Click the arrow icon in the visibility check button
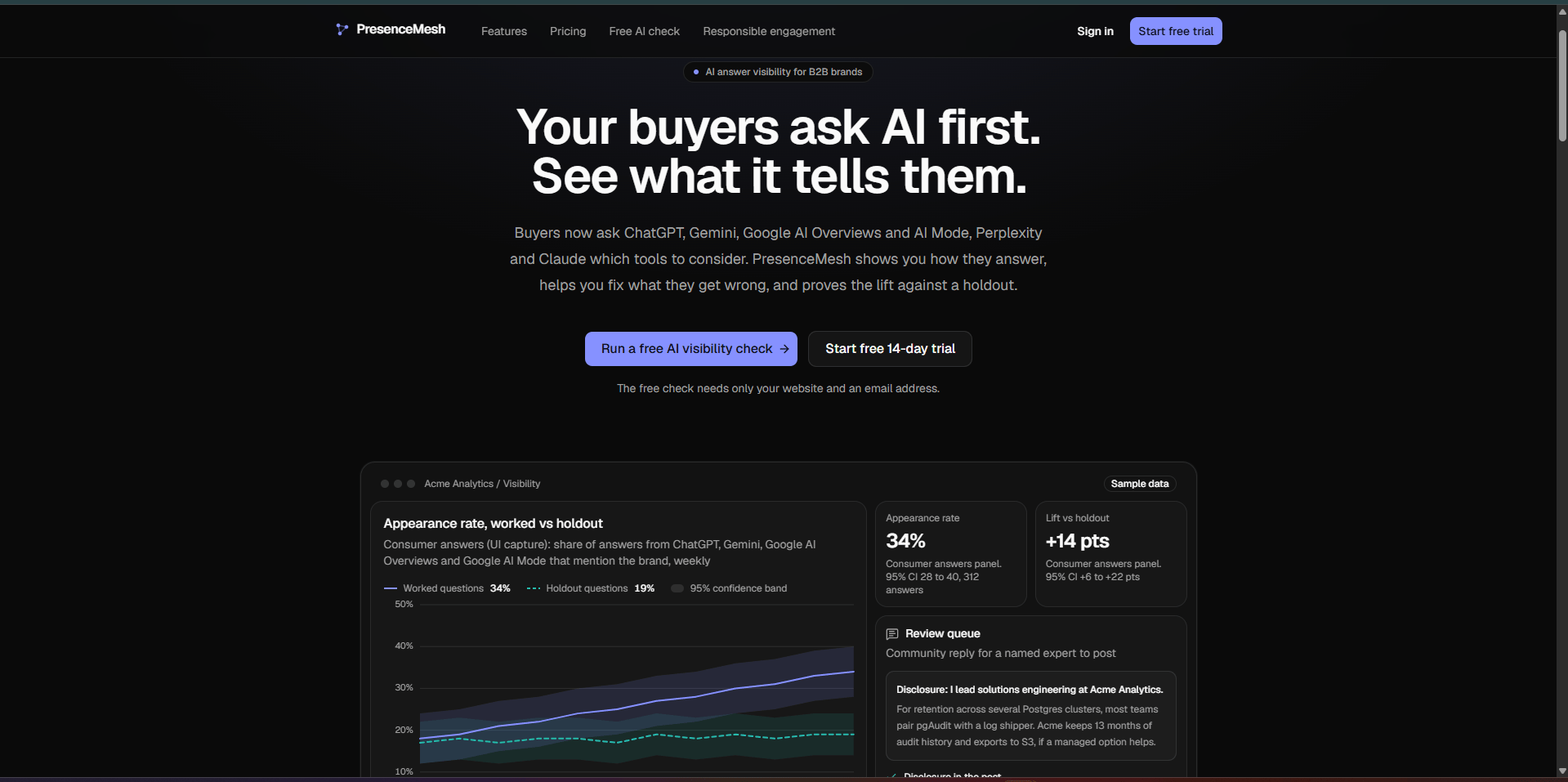 [x=784, y=349]
